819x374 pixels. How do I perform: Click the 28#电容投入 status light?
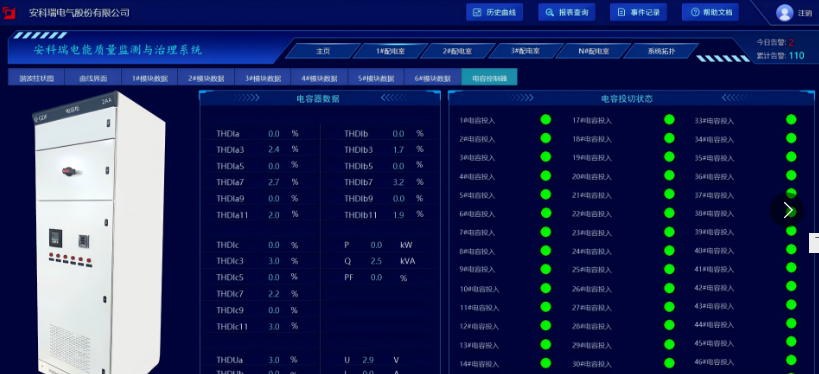coord(669,325)
